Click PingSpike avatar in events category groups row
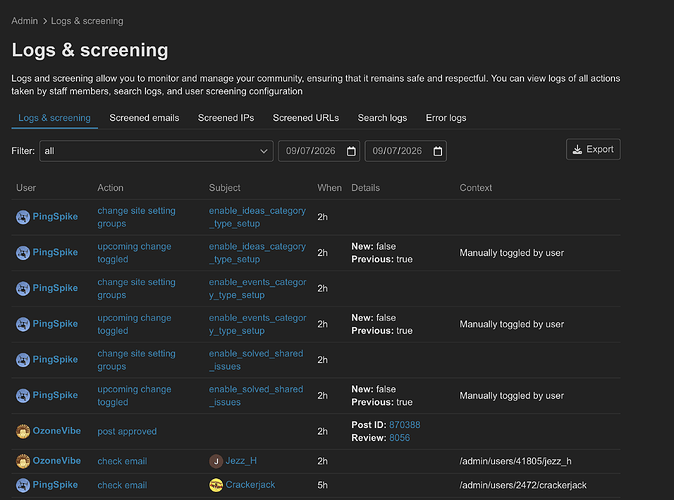The width and height of the screenshot is (674, 500). [23, 288]
